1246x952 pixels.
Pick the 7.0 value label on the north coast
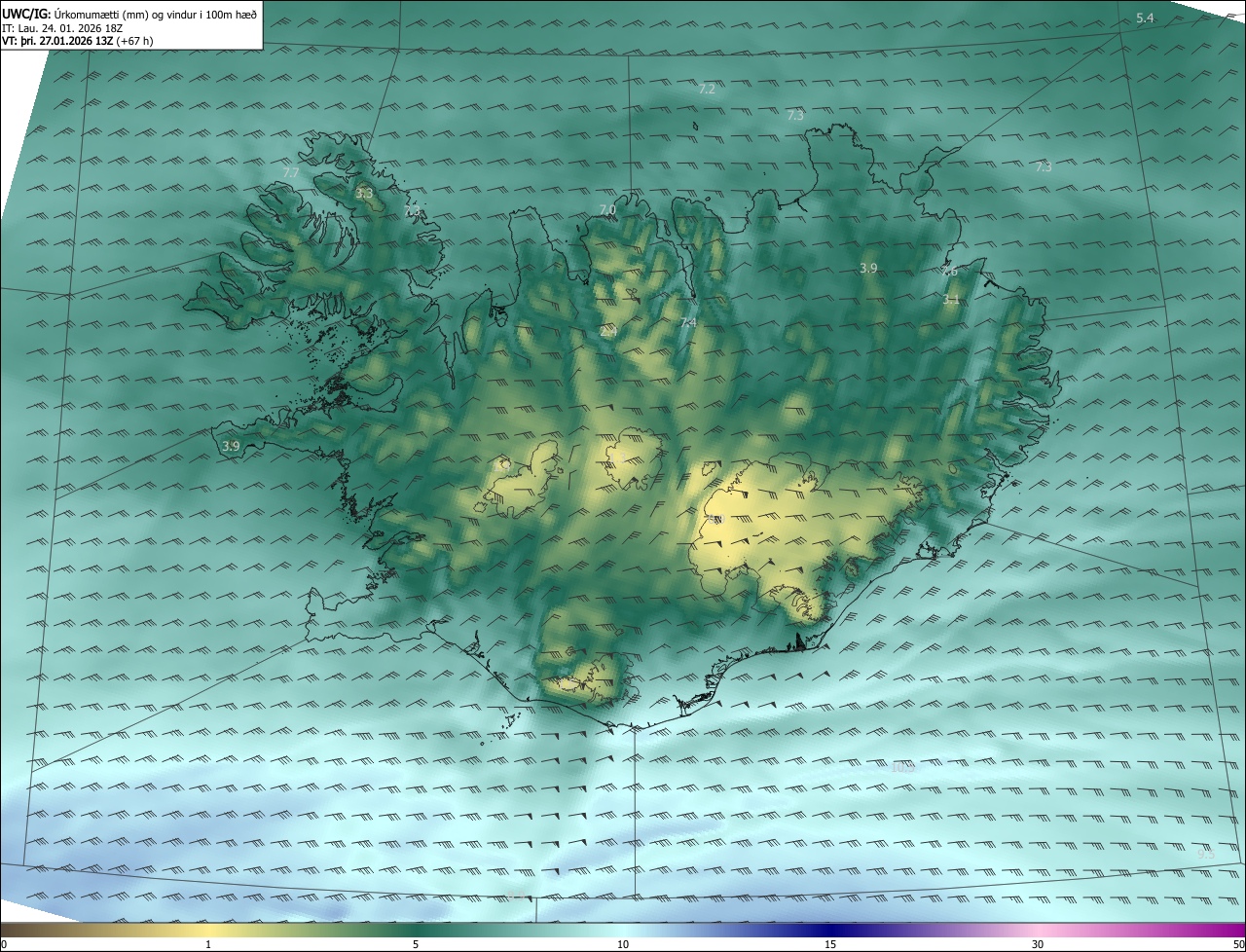click(x=607, y=209)
